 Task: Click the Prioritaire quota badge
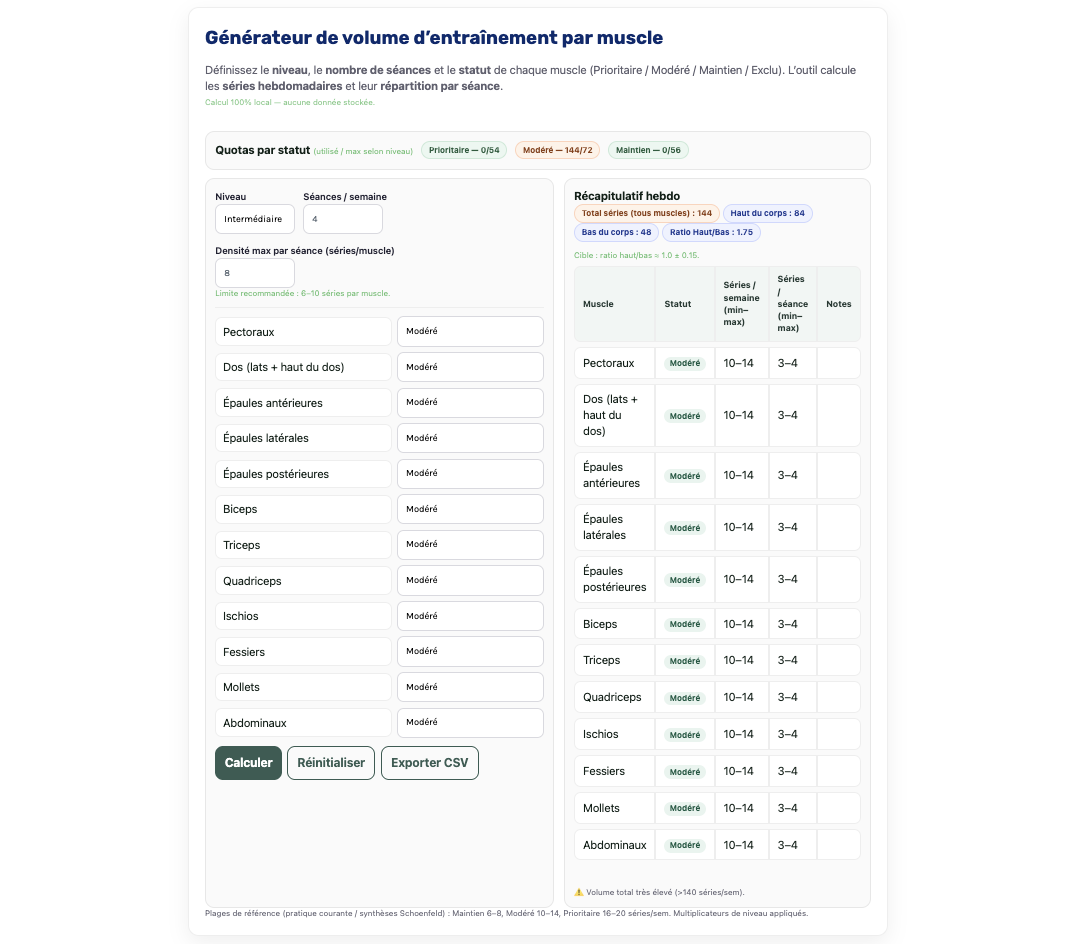(x=464, y=150)
